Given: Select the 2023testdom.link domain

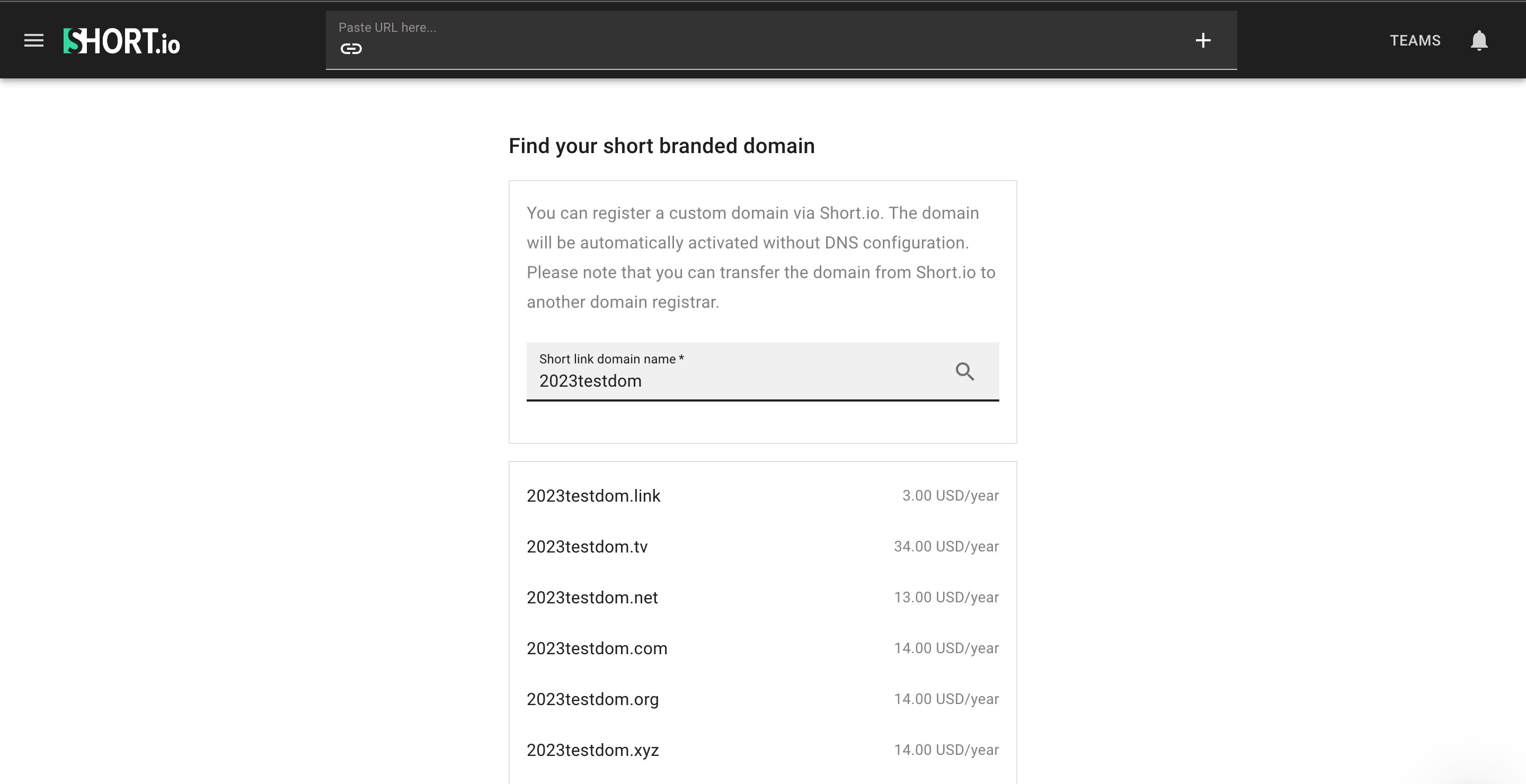Looking at the screenshot, I should [x=593, y=496].
